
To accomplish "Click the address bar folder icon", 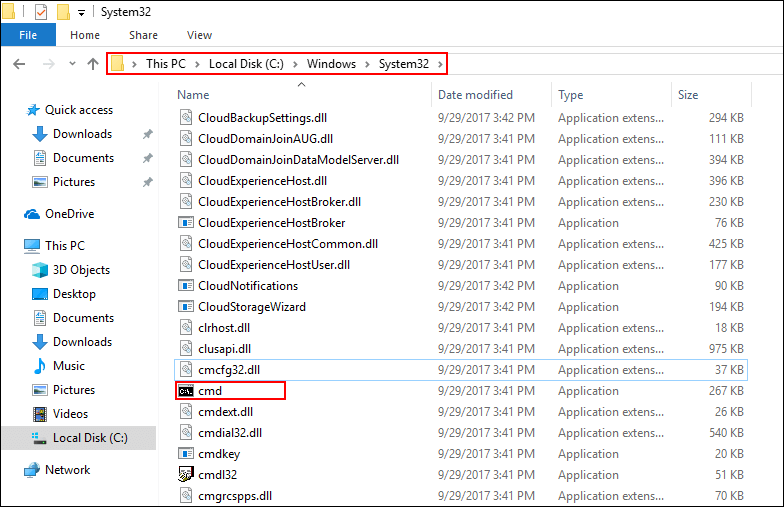I will pos(118,64).
